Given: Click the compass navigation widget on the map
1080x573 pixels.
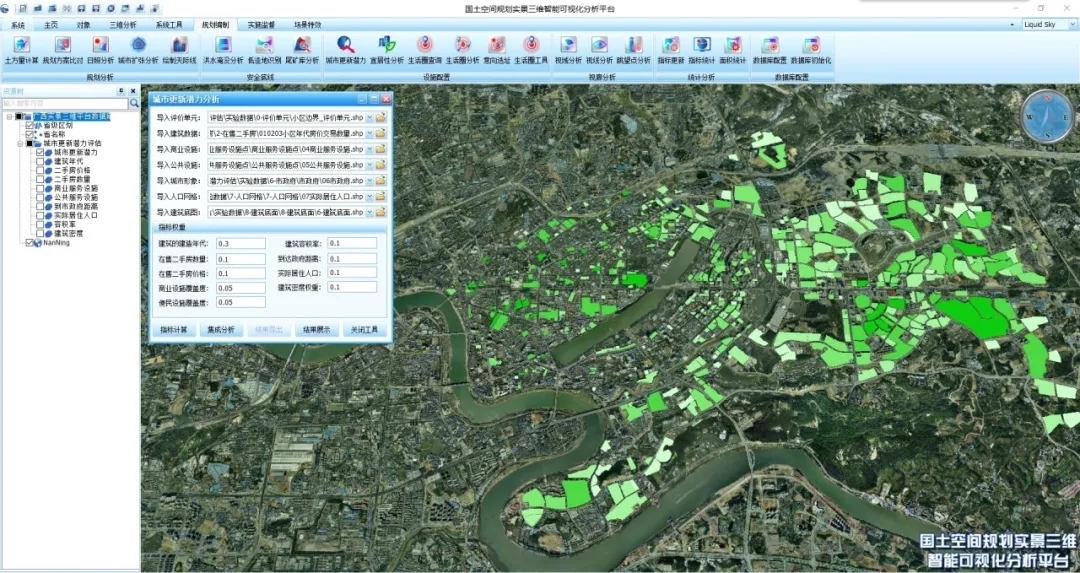Looking at the screenshot, I should pos(1046,116).
